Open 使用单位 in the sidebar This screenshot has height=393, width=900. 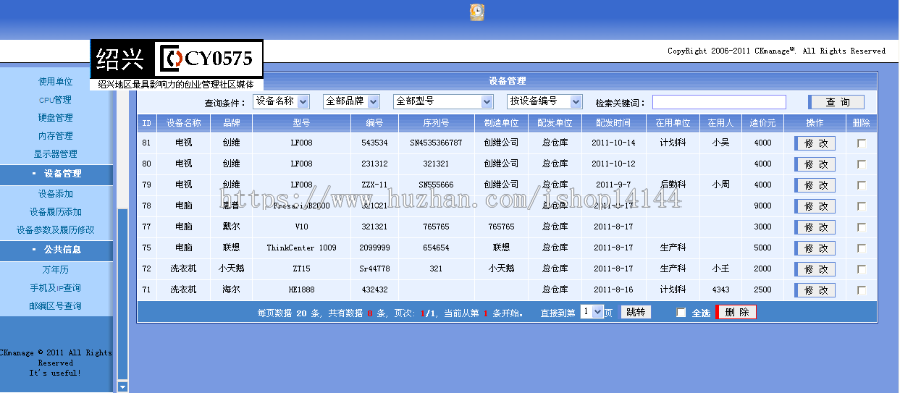[55, 81]
